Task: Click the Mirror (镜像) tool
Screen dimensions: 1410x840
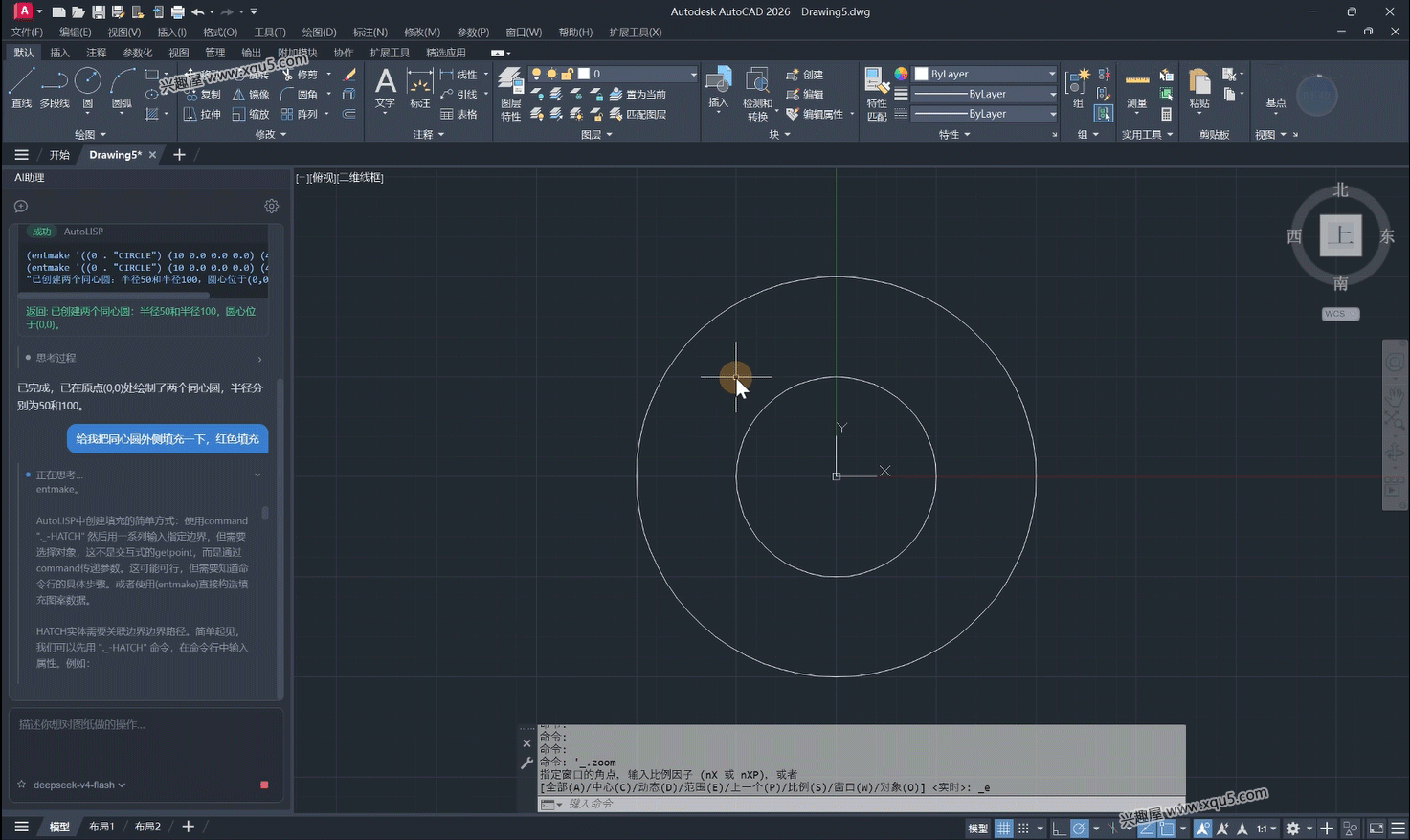Action: (251, 95)
